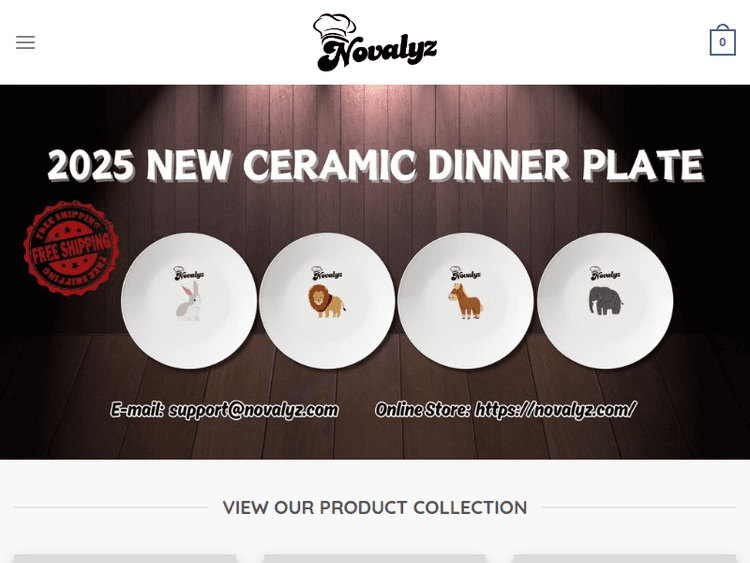Open the rightmost product card below the heading
The width and height of the screenshot is (750, 563).
click(x=625, y=558)
